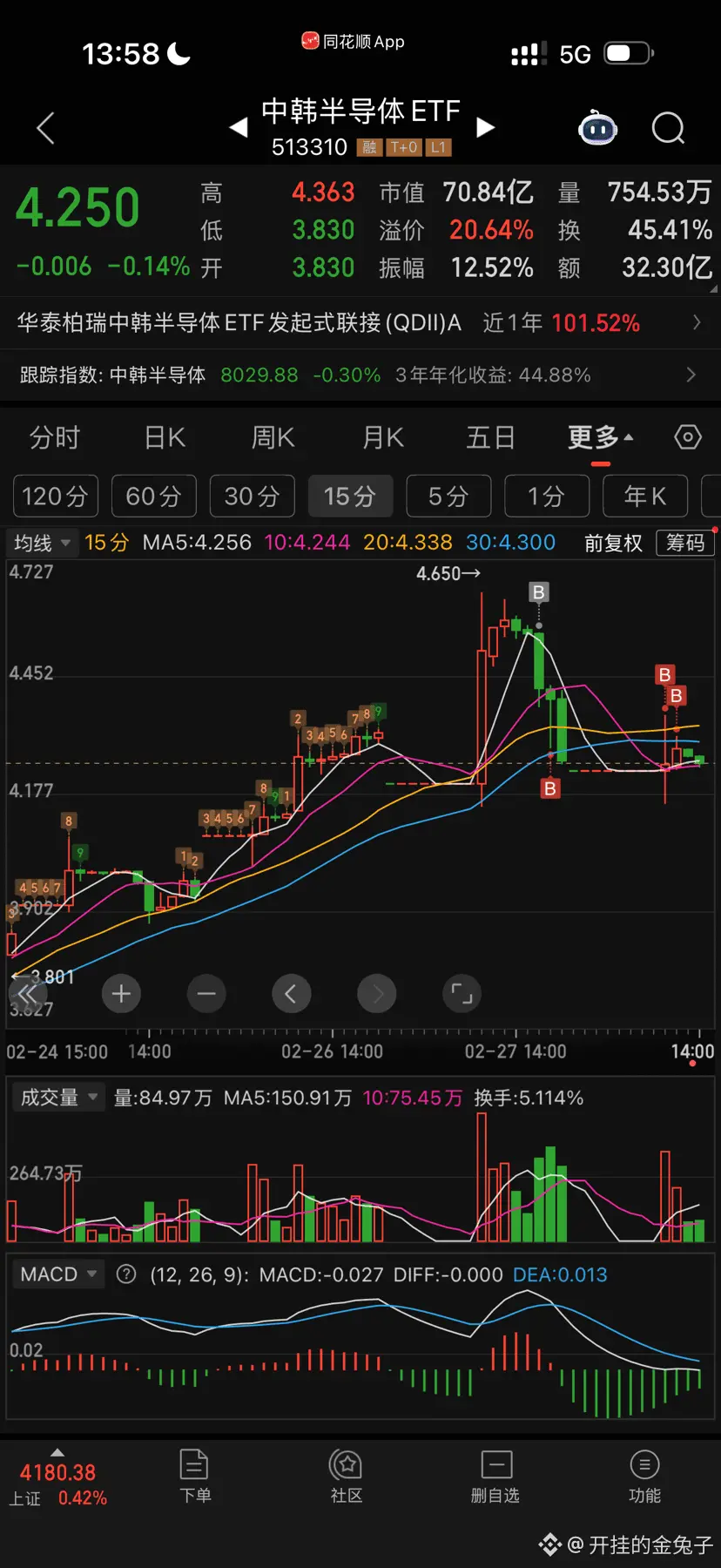
Task: Zoom in chart with plus icon
Action: (121, 994)
